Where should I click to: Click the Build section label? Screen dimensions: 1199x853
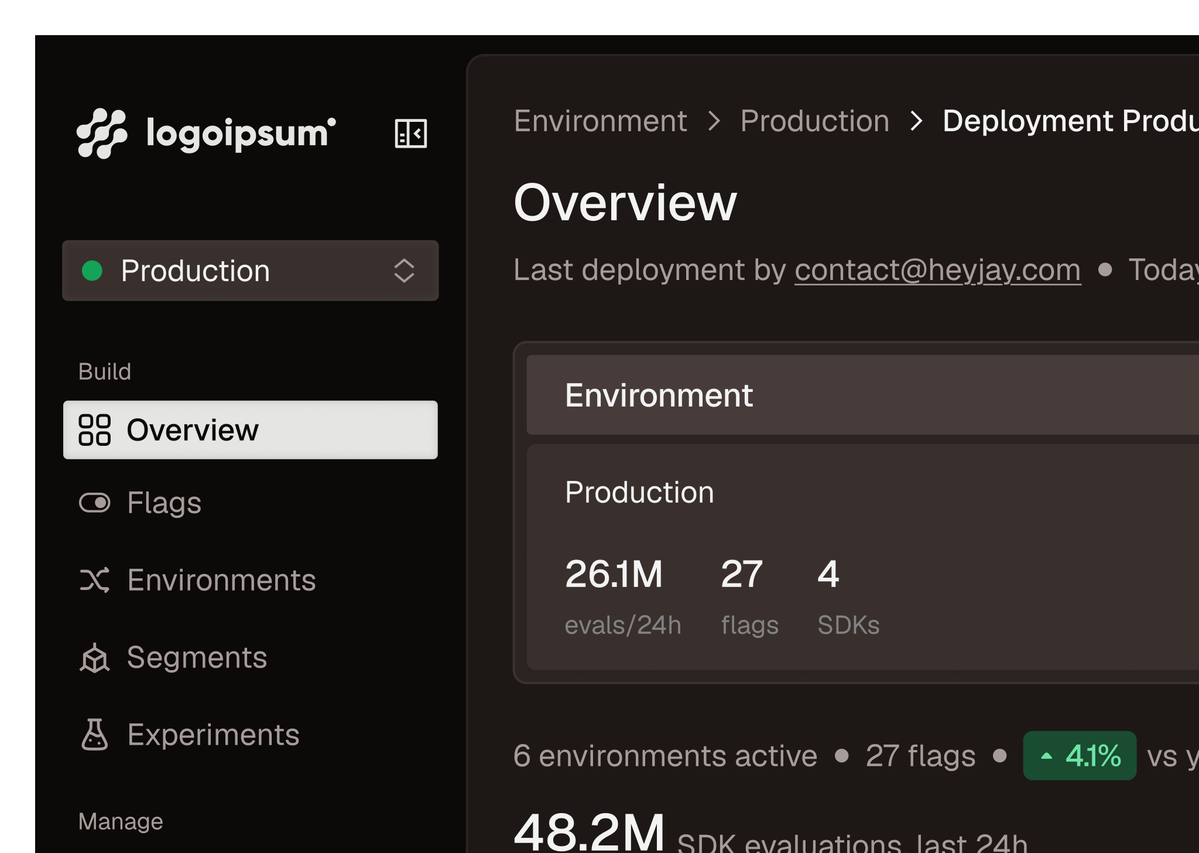coord(105,371)
